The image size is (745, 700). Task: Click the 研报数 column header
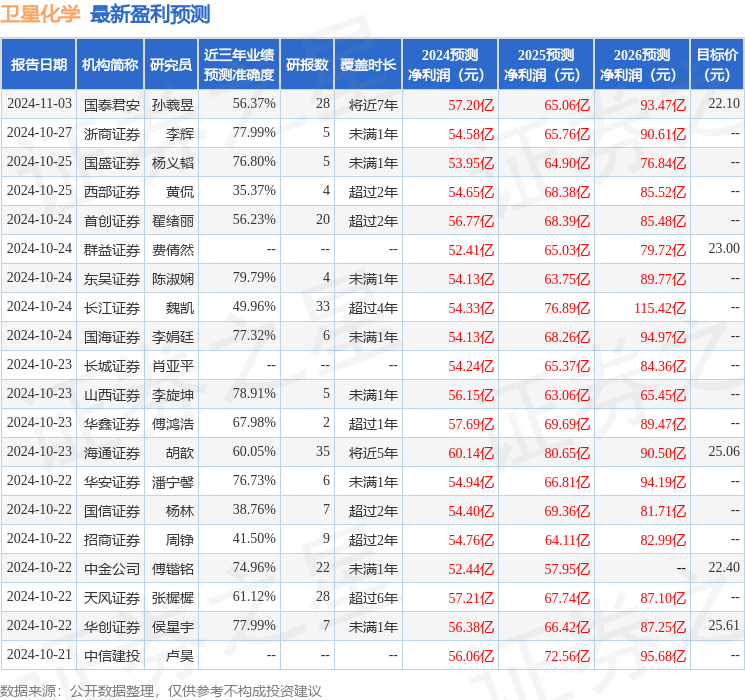307,65
